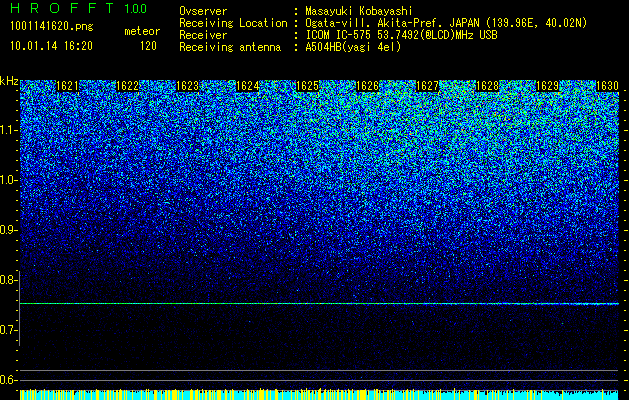Select the filename 1001141620.png
629x400 pixels.
[x=52, y=27]
